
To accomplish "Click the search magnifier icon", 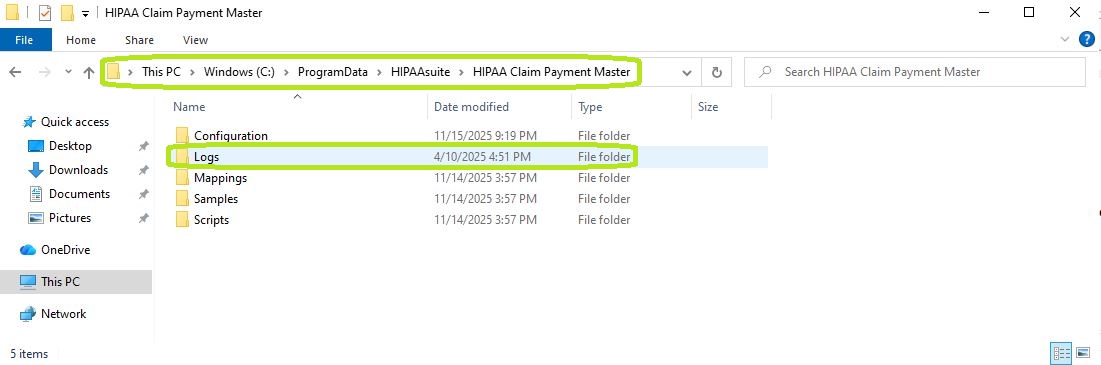I will [765, 72].
